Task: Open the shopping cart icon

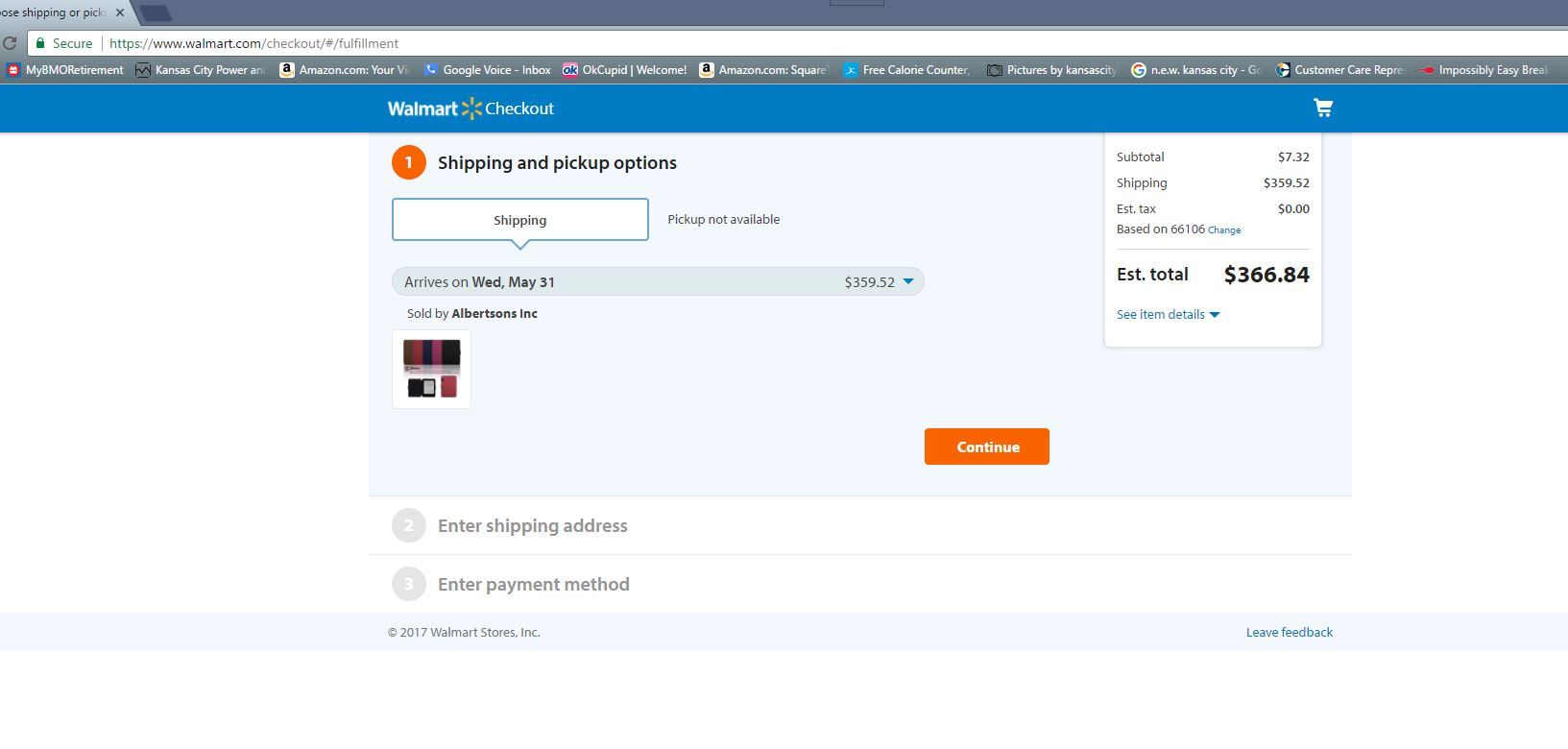Action: [1322, 109]
